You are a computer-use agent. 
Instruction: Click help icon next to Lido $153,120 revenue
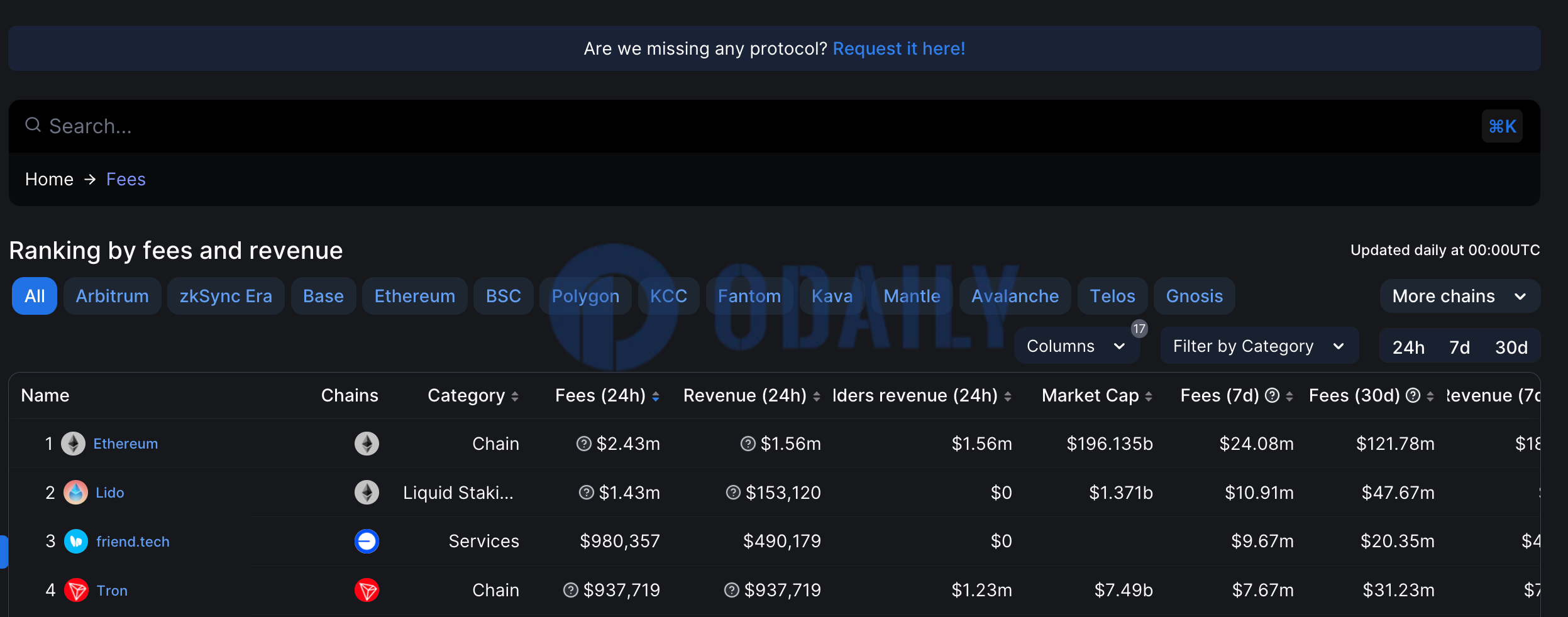tap(733, 493)
